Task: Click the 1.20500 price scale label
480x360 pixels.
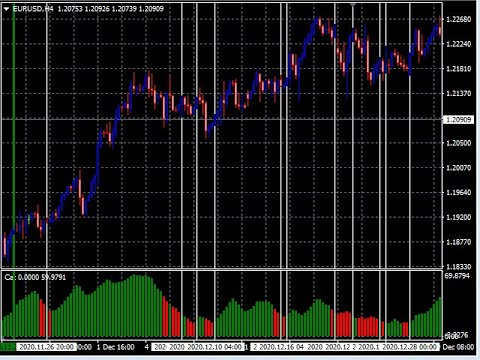Action: [459, 143]
